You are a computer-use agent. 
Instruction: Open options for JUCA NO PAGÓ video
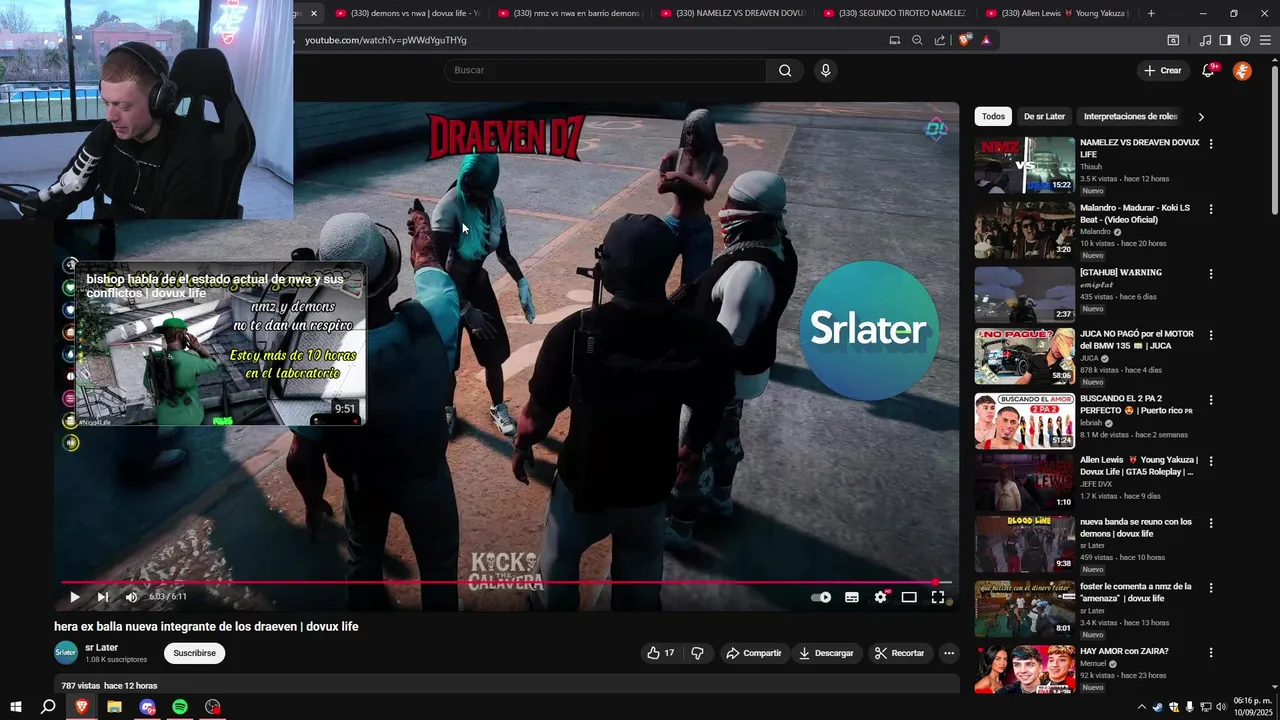click(1211, 335)
